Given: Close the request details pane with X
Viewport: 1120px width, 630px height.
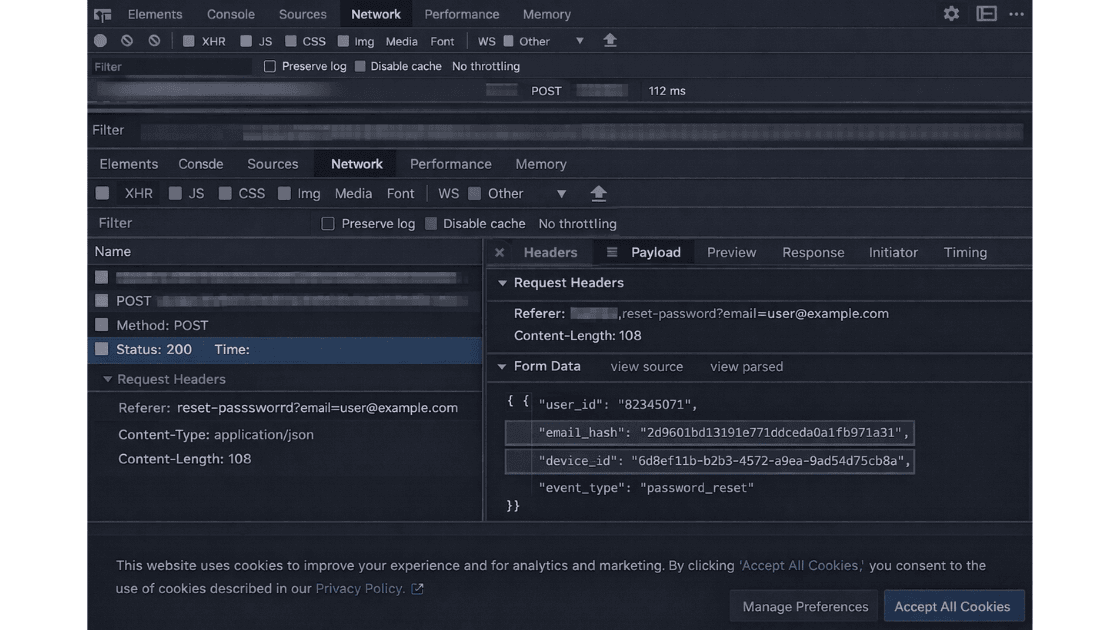Looking at the screenshot, I should coord(500,253).
